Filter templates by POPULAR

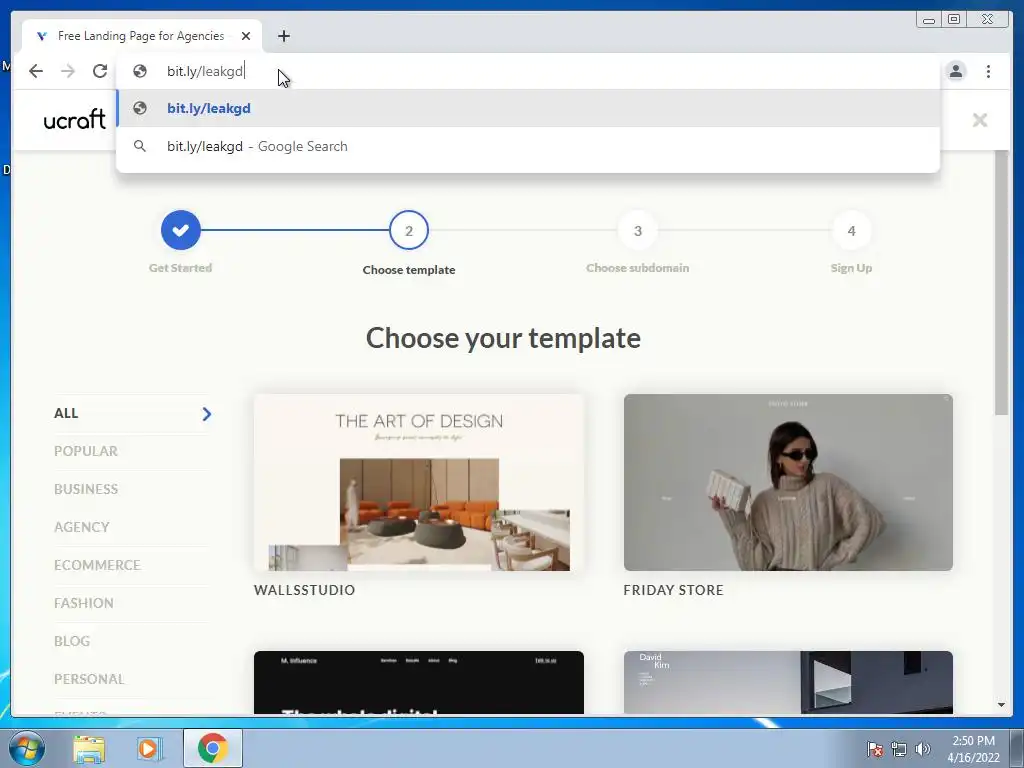86,451
